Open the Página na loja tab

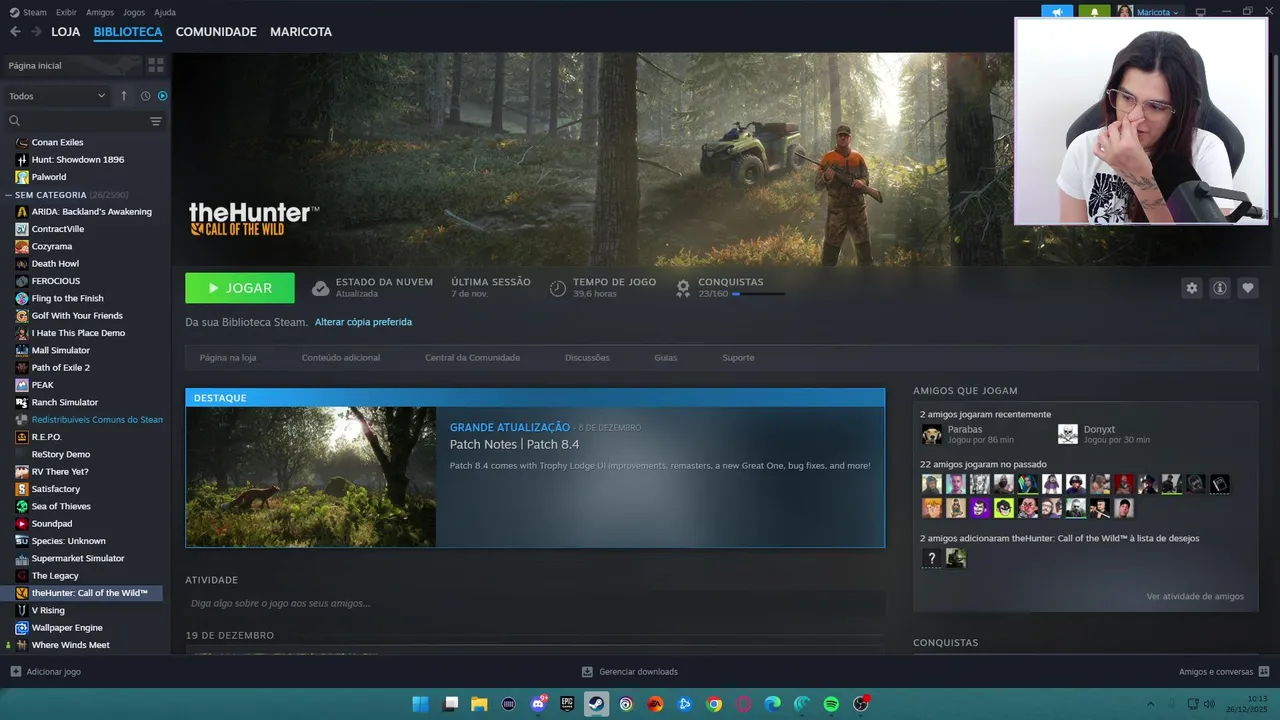[228, 357]
